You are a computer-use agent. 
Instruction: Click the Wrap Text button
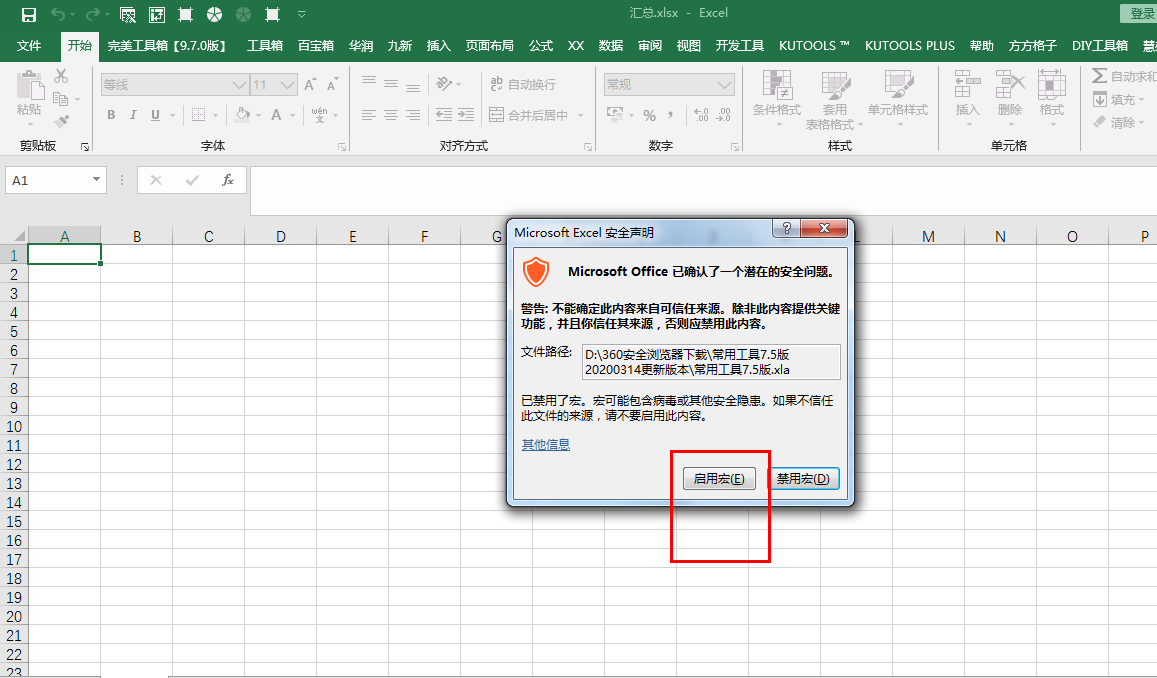tap(523, 84)
